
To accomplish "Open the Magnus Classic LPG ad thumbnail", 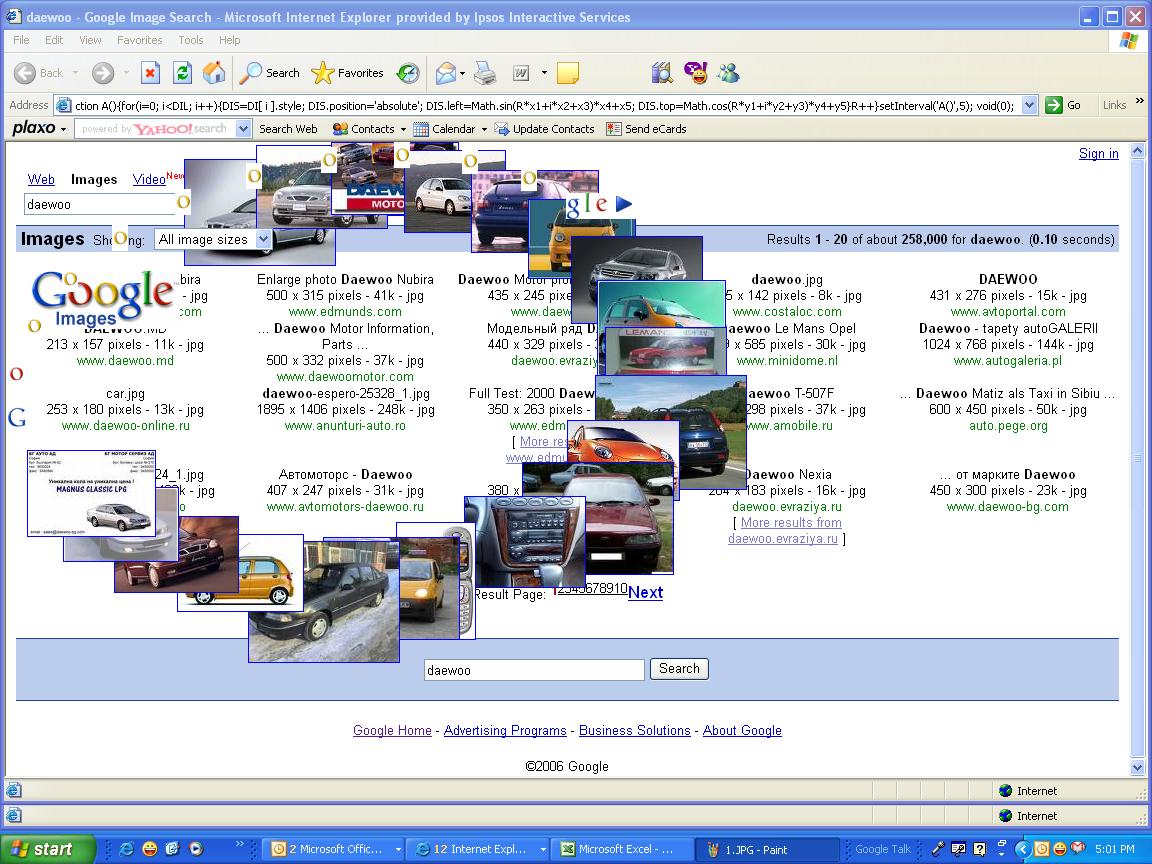I will click(91, 493).
